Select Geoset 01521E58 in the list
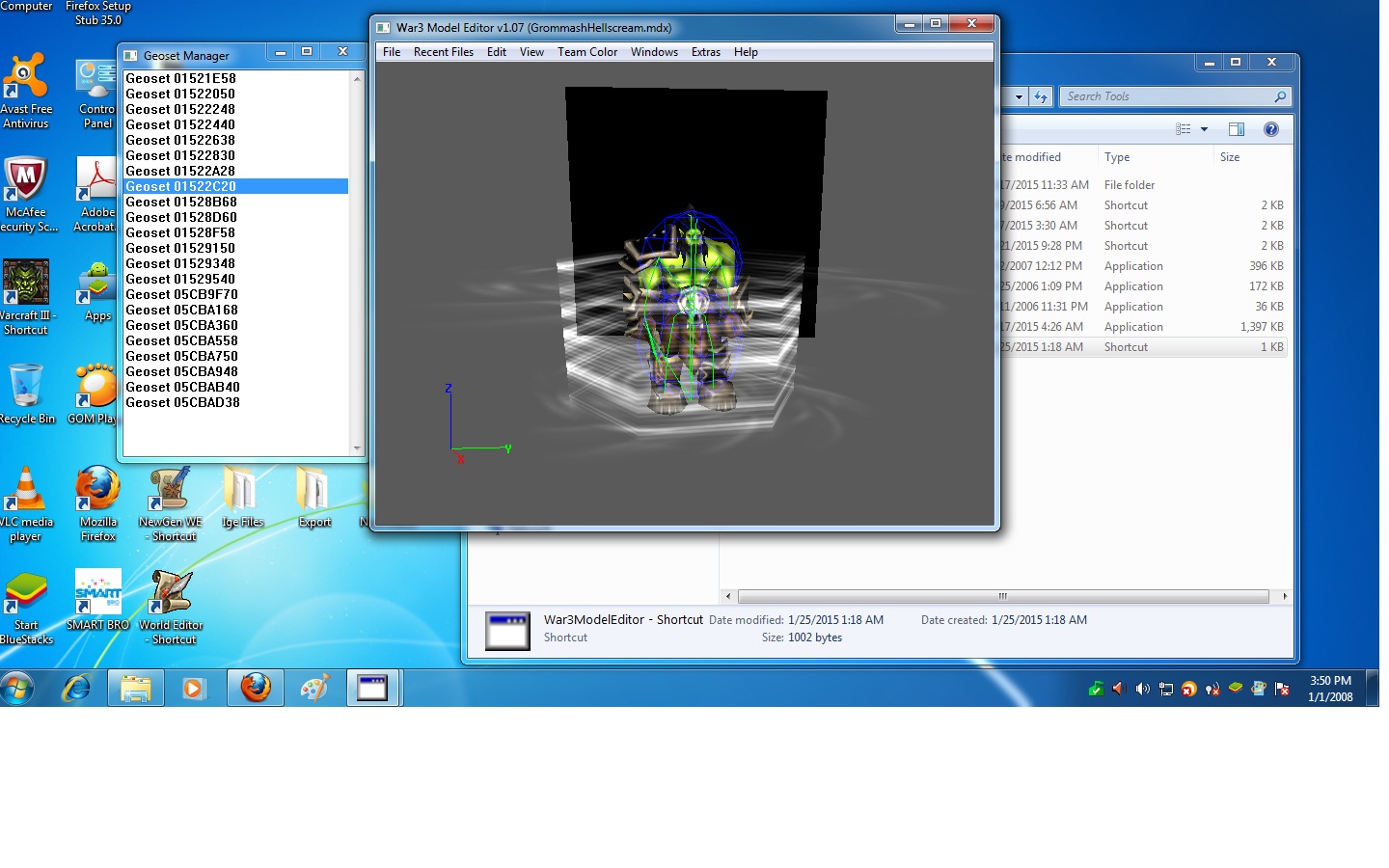The width and height of the screenshot is (1389, 868). tap(235, 78)
